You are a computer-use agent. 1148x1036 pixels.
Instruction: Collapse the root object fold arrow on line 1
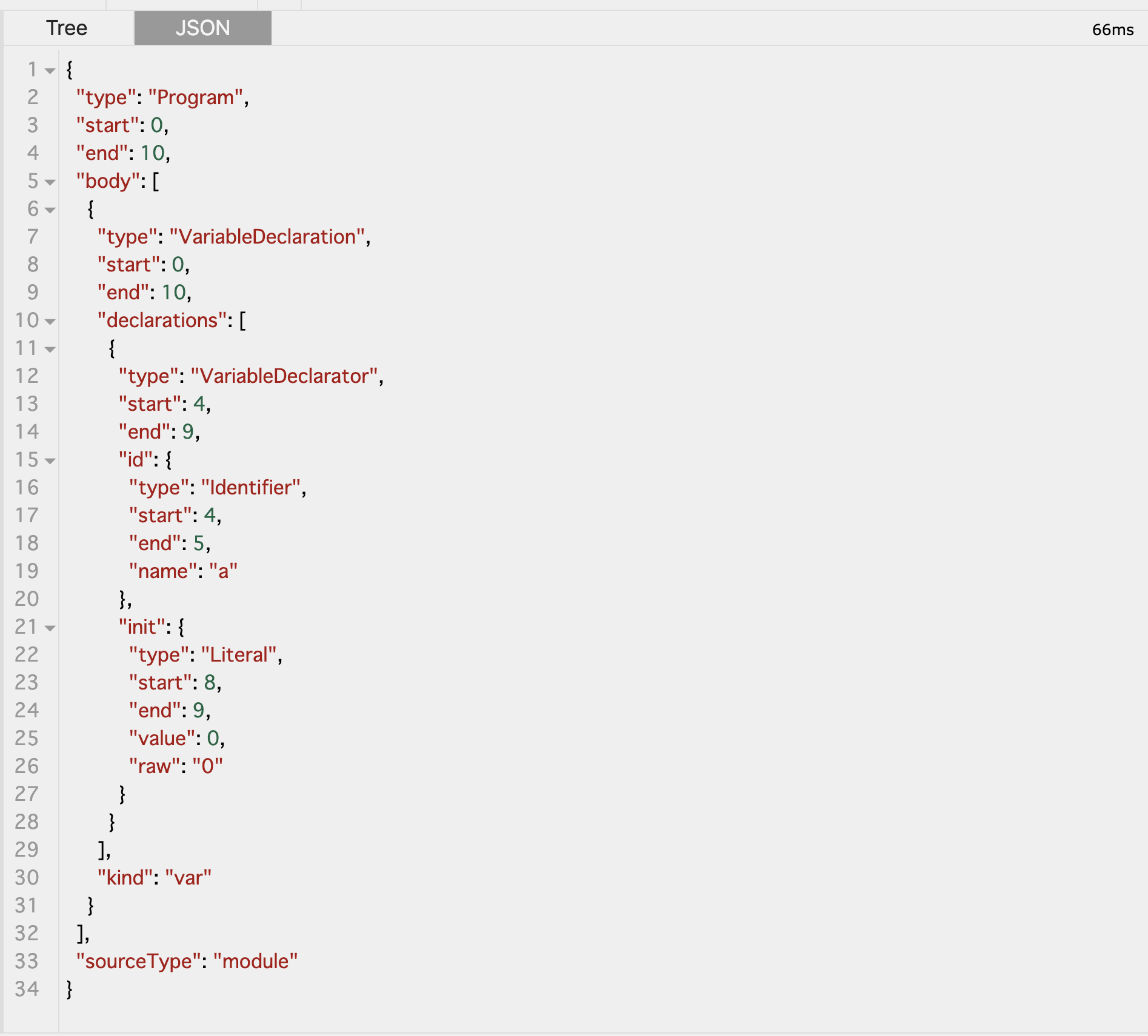[50, 71]
